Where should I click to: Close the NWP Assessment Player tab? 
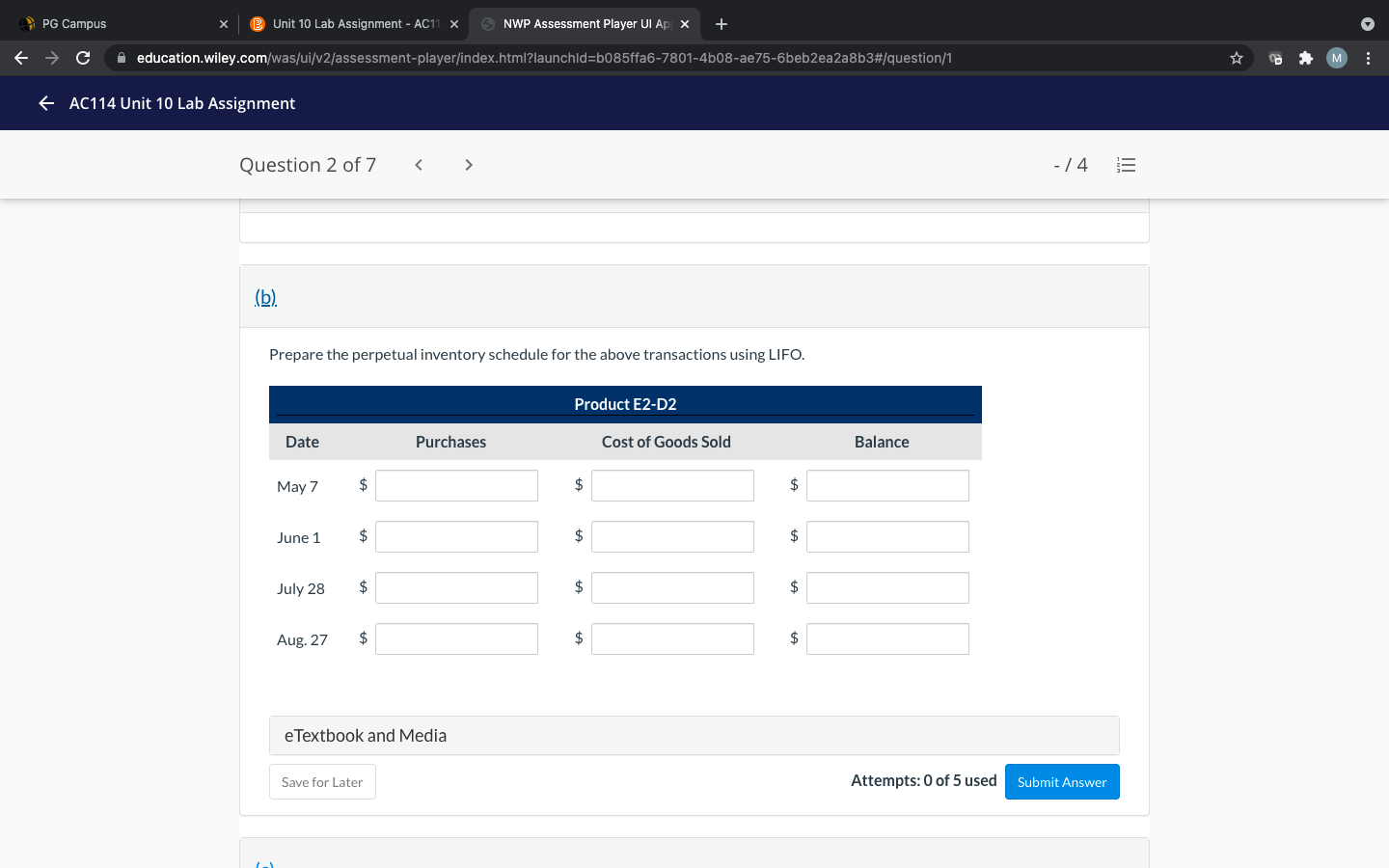(x=685, y=24)
